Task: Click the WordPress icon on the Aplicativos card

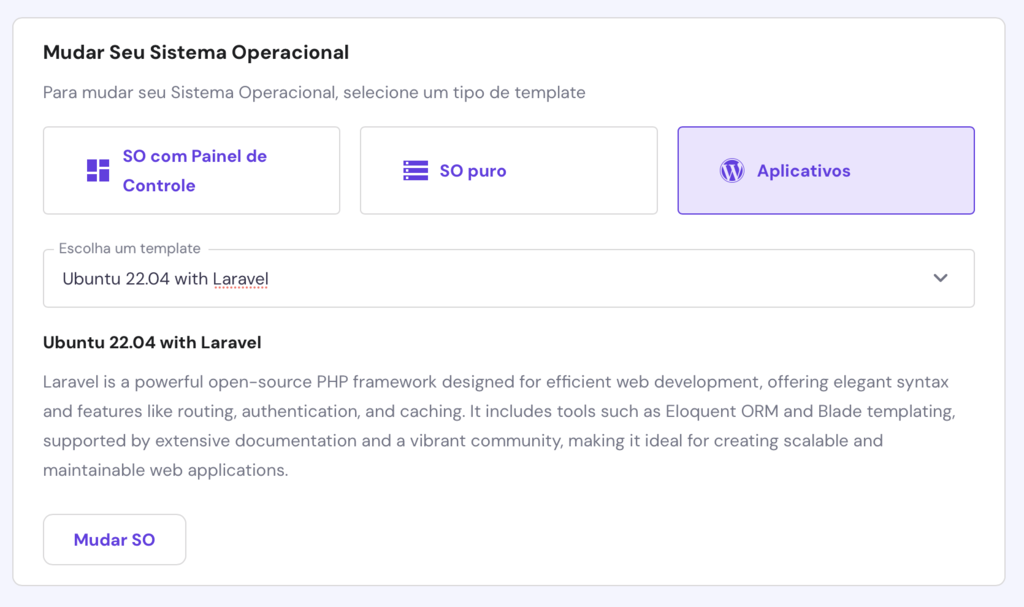Action: pos(731,170)
